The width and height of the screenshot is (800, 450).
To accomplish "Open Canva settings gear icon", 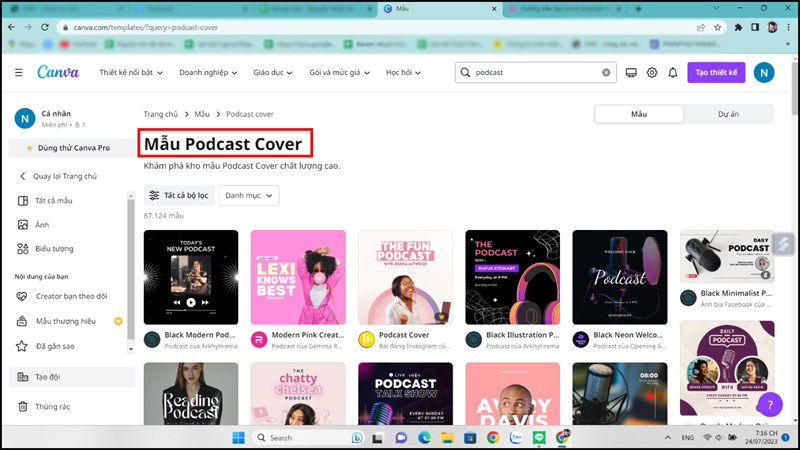I will [x=652, y=72].
